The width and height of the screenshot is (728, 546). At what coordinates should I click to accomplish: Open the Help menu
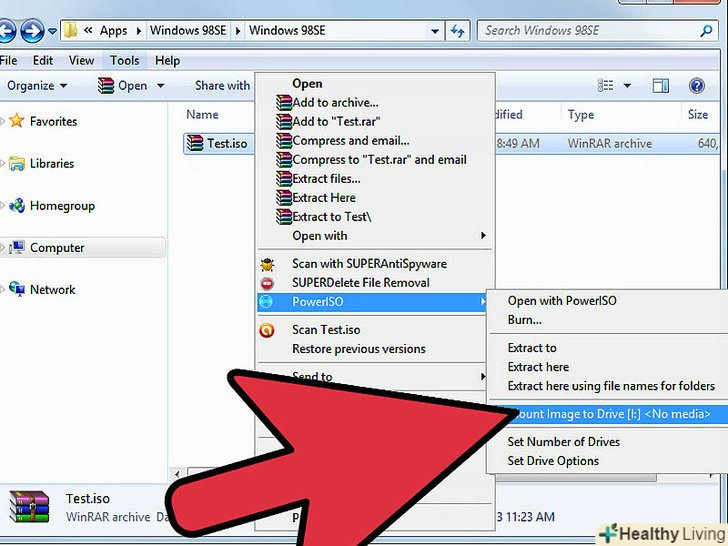167,60
